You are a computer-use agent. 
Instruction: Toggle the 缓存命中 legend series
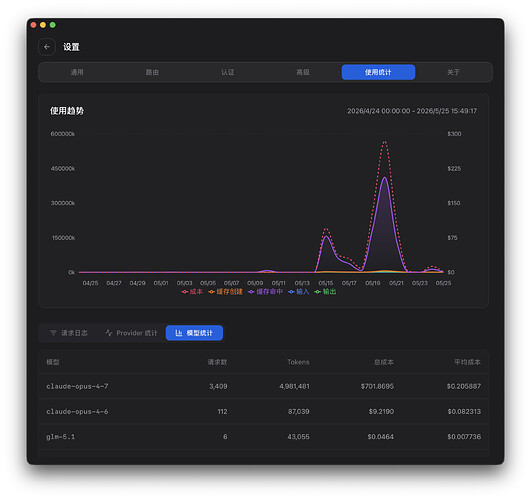point(265,292)
